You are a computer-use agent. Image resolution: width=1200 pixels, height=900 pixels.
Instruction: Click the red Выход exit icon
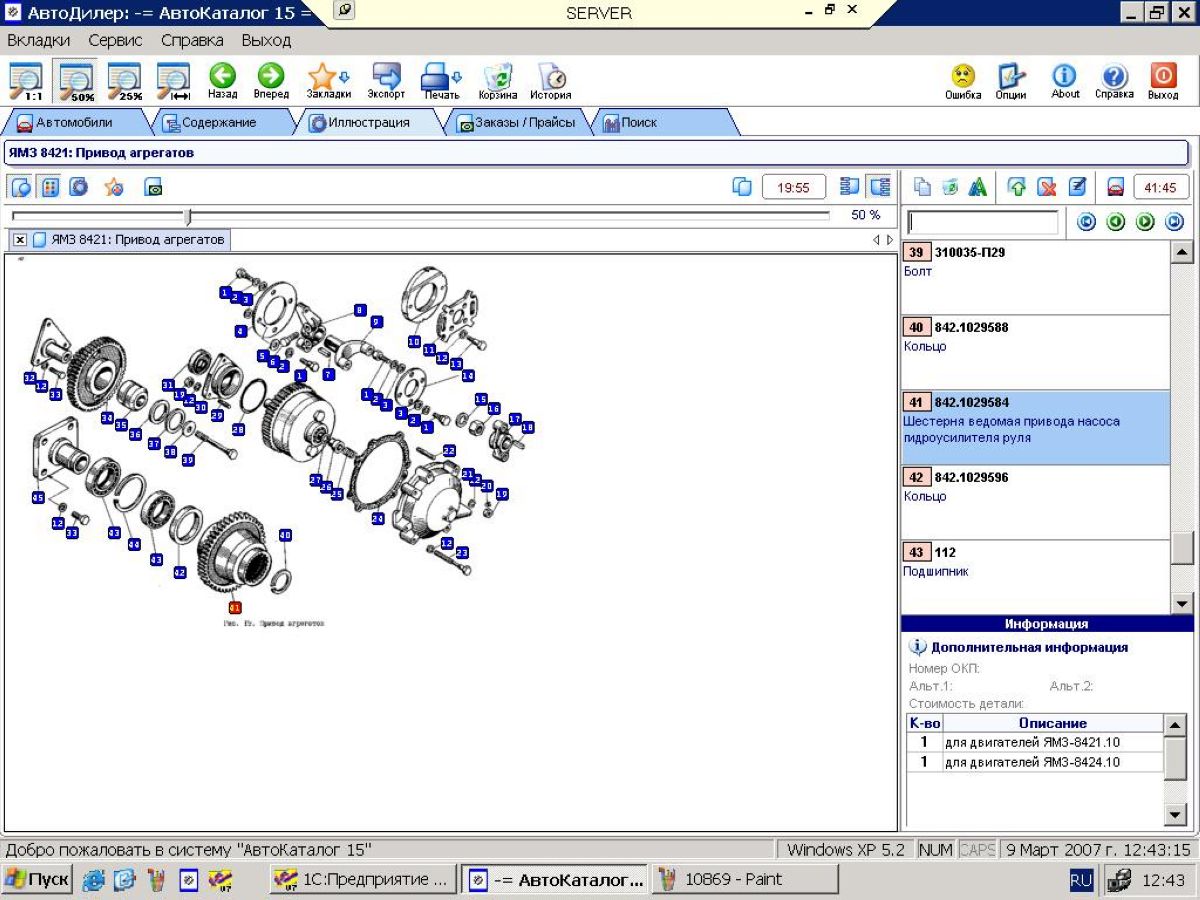(x=1163, y=81)
